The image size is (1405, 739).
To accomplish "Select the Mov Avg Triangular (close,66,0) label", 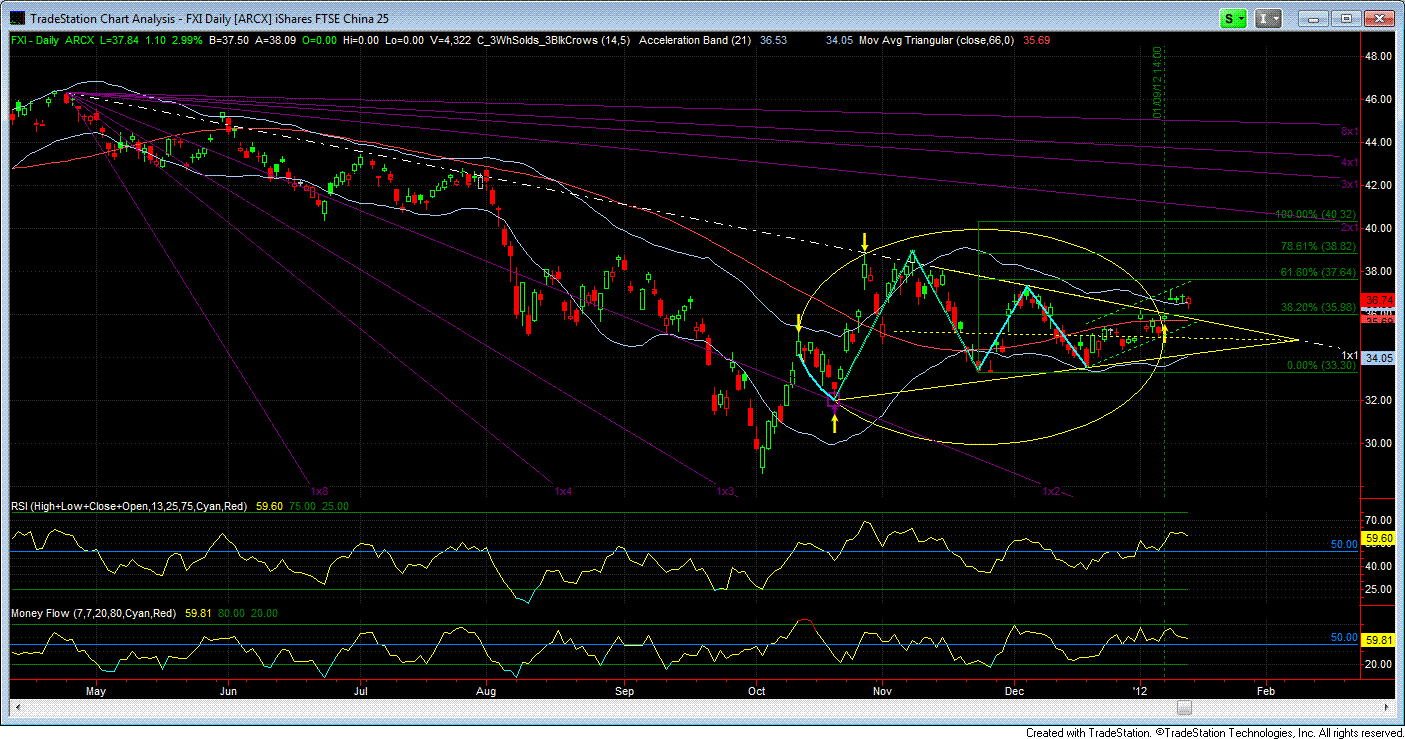I will pos(937,41).
